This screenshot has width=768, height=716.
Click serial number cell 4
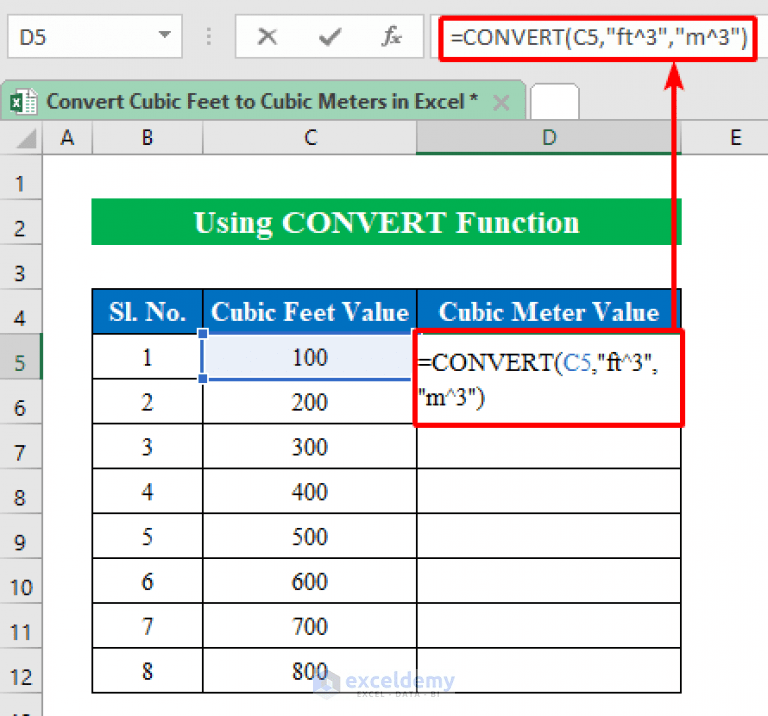(x=147, y=492)
